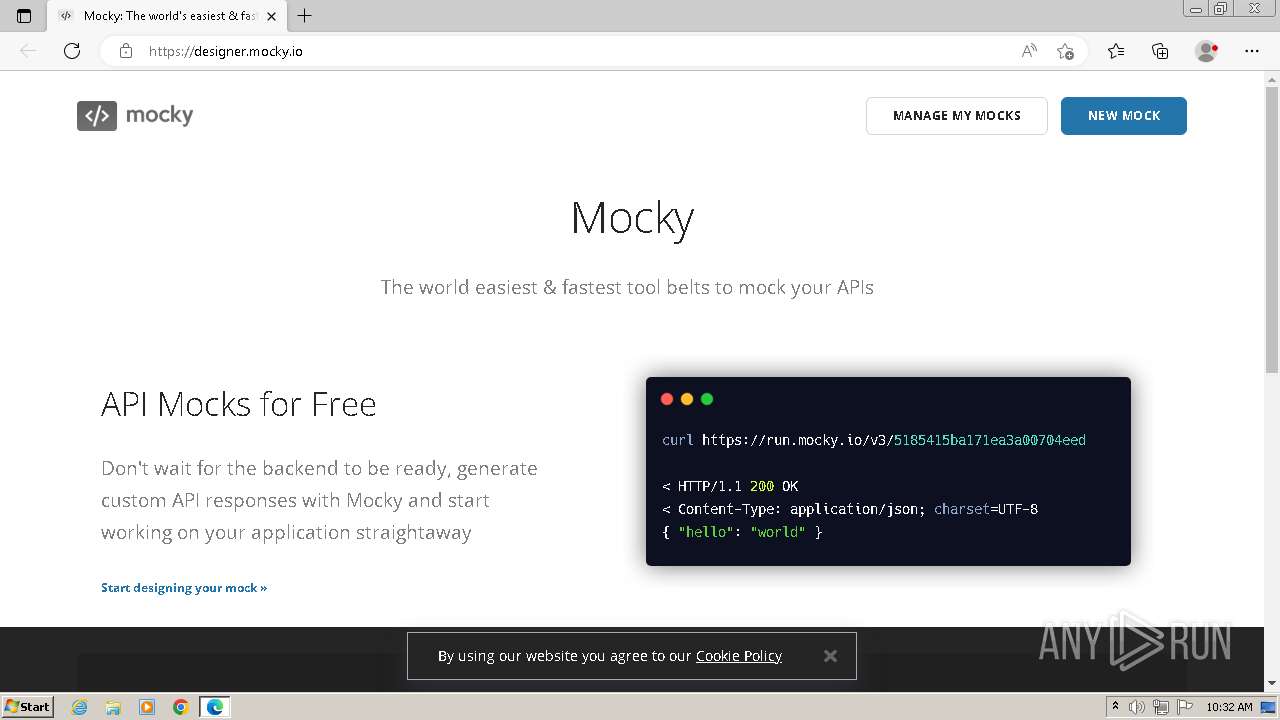Screen dimensions: 1280x720
Task: Click the hello world JSON line
Action: [742, 532]
